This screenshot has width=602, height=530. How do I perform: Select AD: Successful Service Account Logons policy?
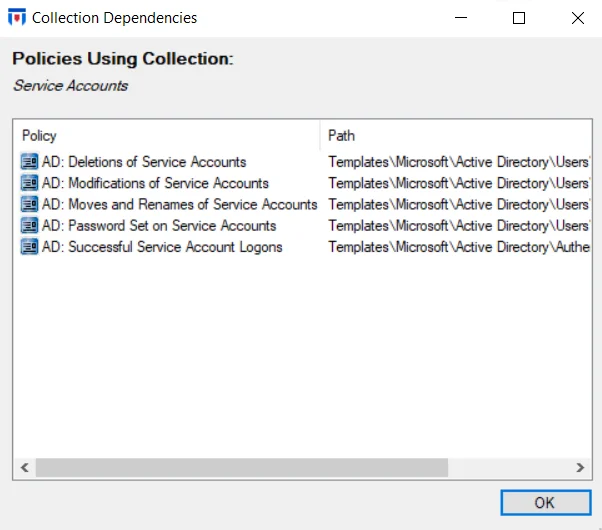click(x=162, y=247)
